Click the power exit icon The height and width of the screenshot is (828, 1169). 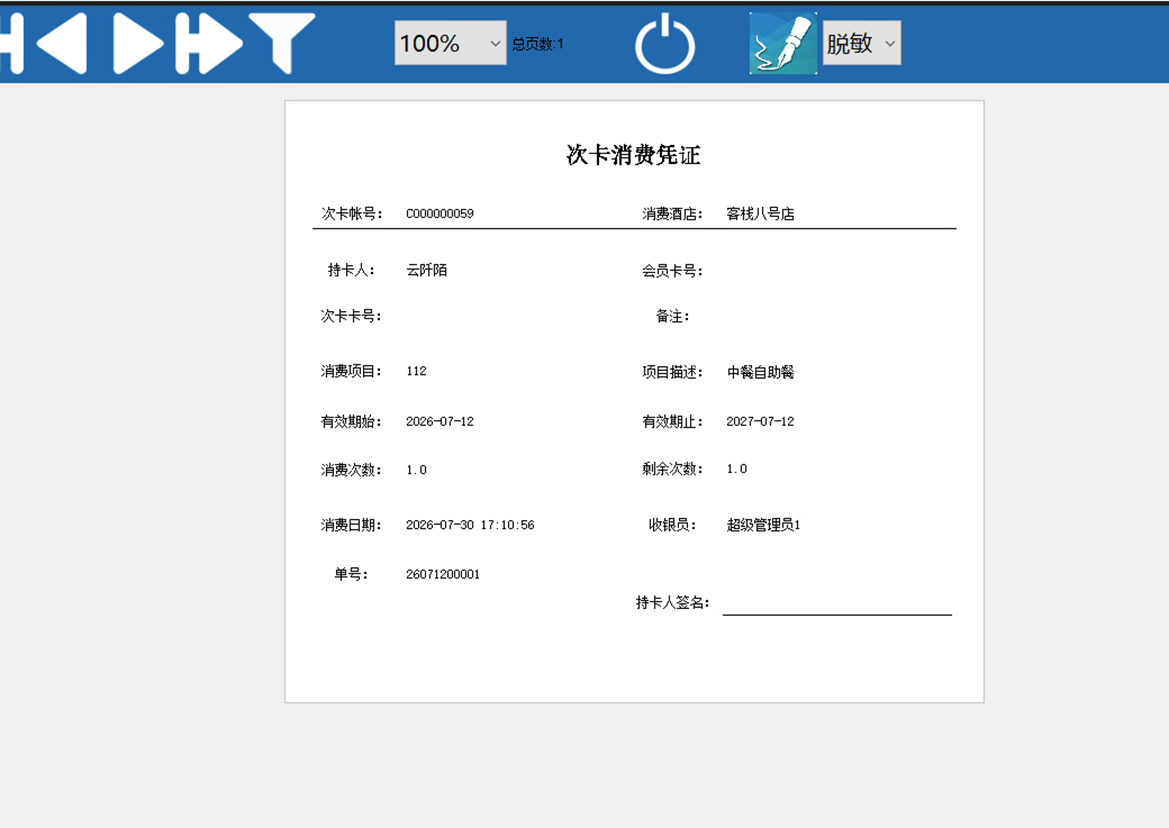(x=665, y=45)
